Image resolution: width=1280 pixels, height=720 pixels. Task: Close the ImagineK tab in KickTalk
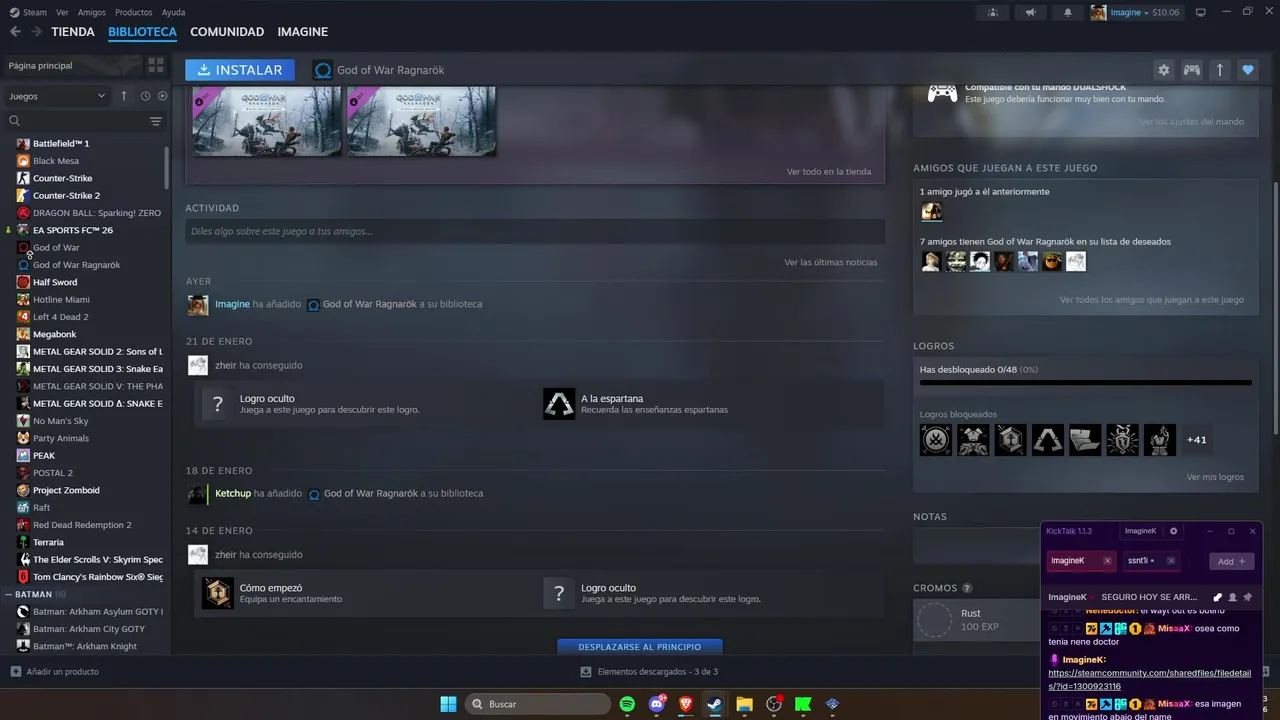pyautogui.click(x=1107, y=561)
